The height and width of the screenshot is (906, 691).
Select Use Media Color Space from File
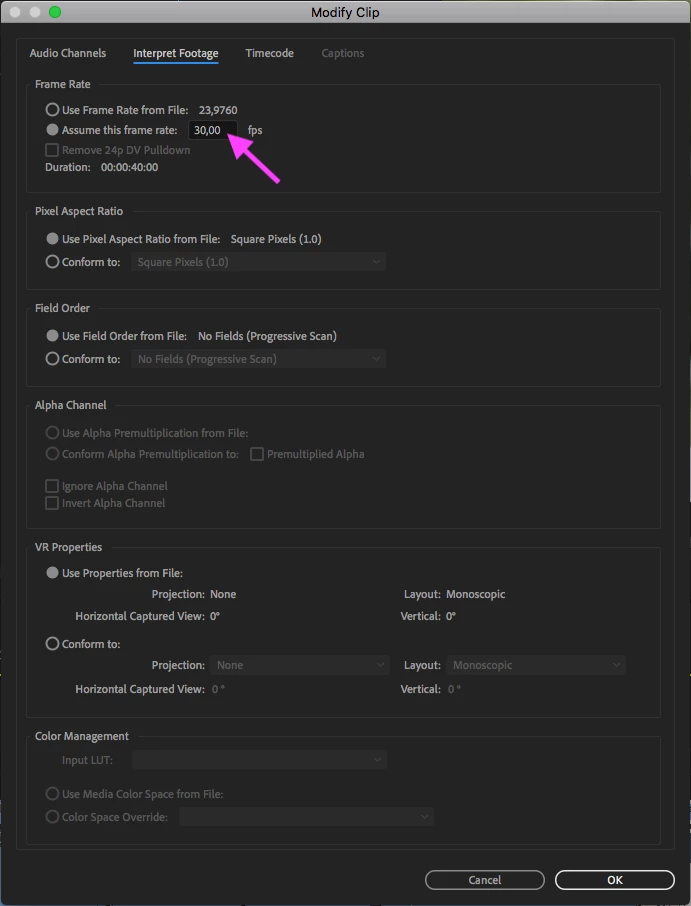point(52,794)
